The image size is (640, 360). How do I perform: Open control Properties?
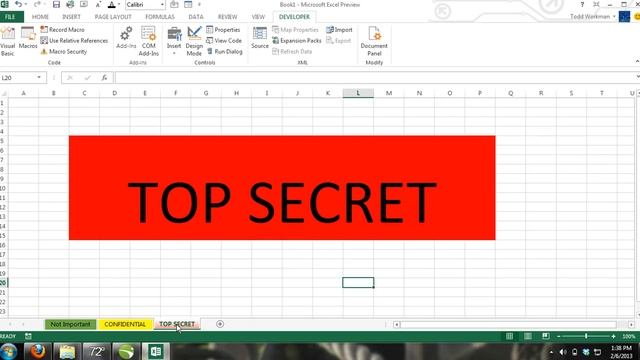click(x=223, y=30)
